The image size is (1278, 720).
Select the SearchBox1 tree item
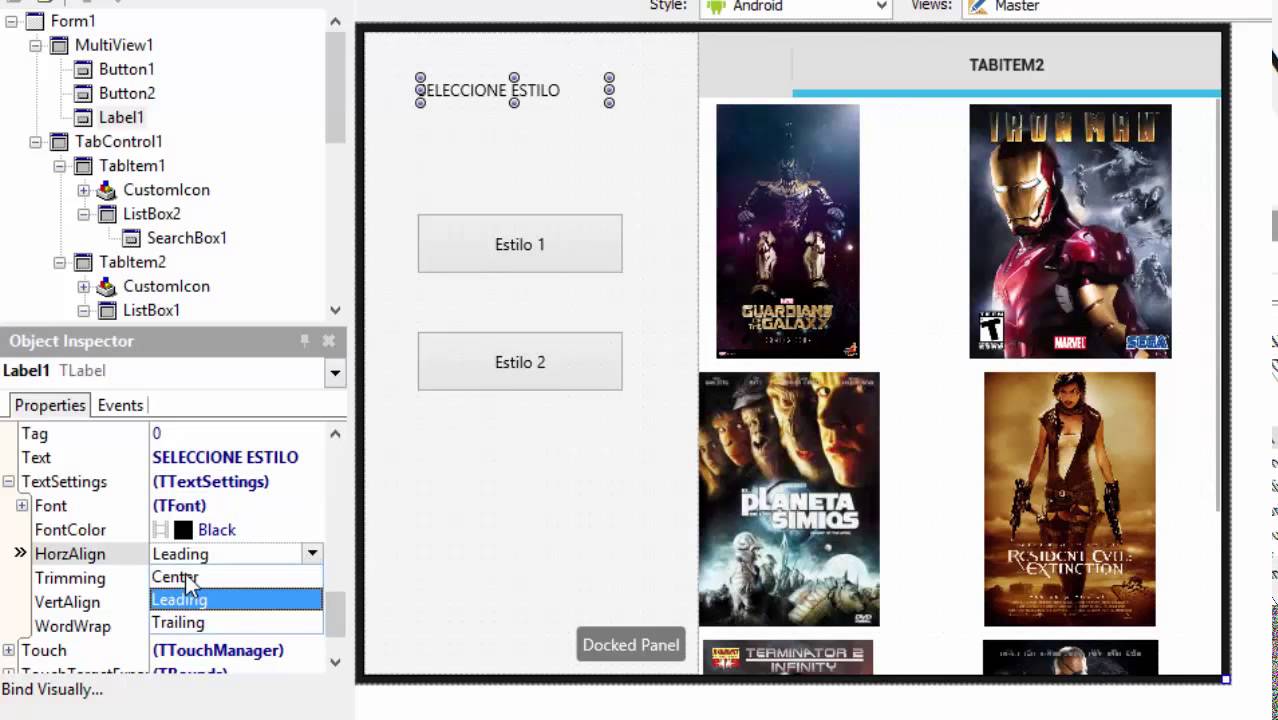point(187,237)
